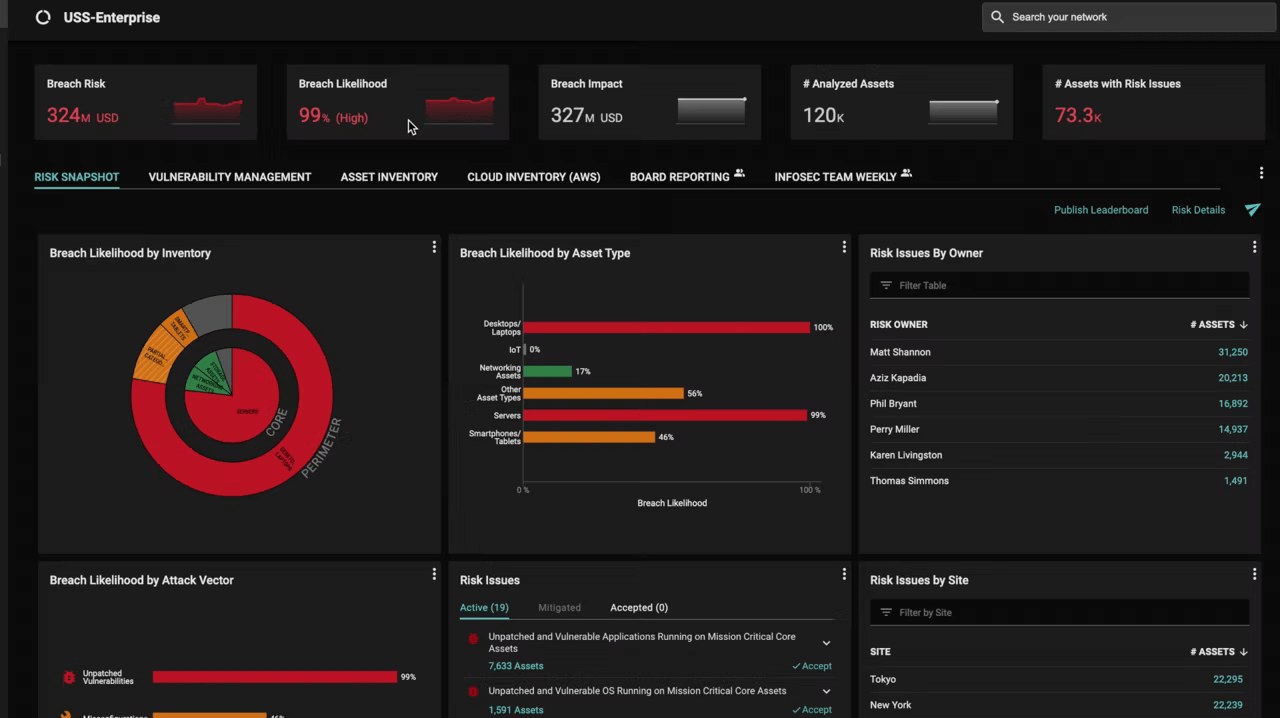Open the kebab menu on Risk Issues by Site
The width and height of the screenshot is (1280, 718).
1254,573
